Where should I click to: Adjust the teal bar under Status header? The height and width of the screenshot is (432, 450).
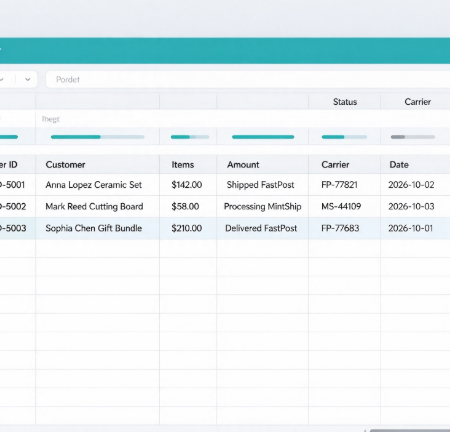click(344, 137)
